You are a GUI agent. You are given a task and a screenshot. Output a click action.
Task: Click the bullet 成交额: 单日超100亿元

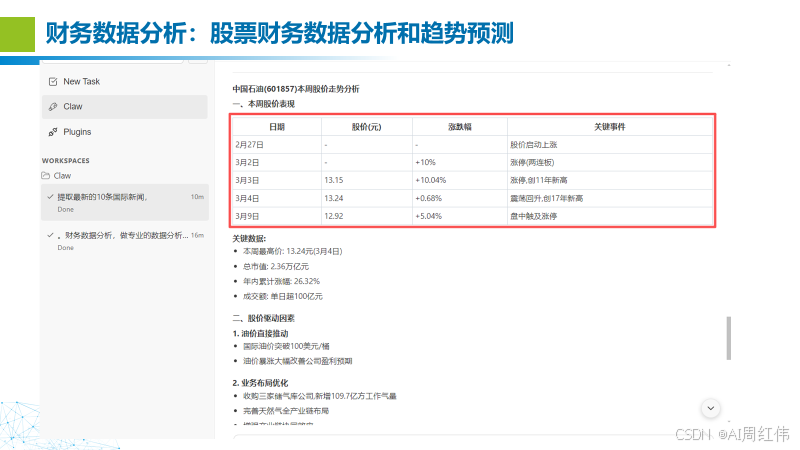coord(283,296)
